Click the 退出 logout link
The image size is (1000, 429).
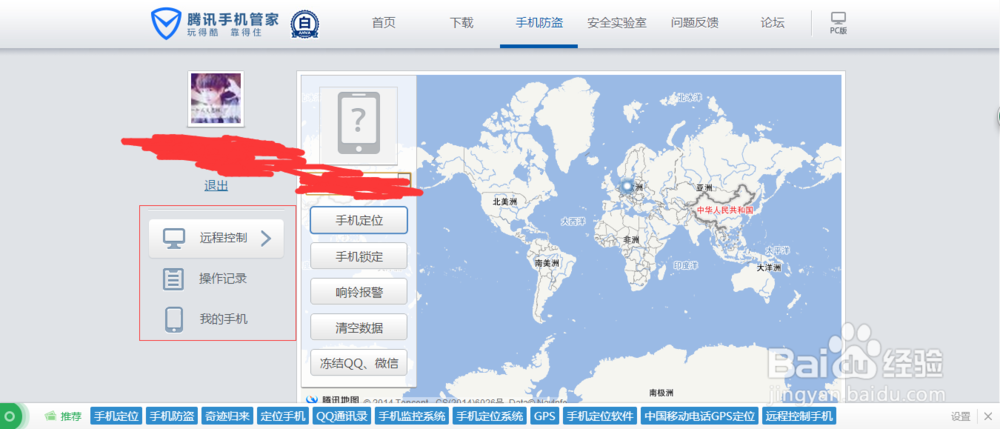coord(216,185)
